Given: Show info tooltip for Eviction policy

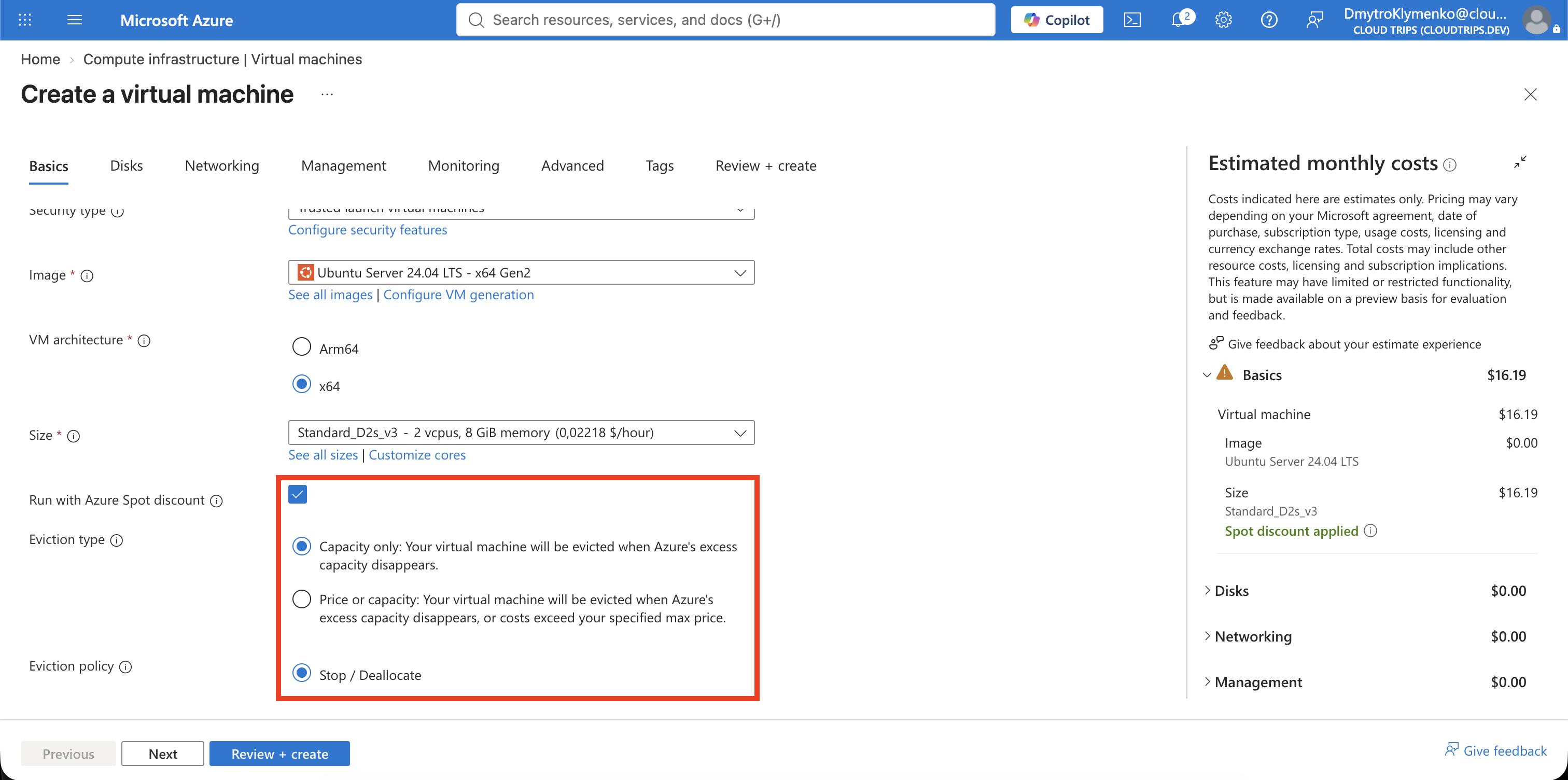Looking at the screenshot, I should click(x=125, y=667).
